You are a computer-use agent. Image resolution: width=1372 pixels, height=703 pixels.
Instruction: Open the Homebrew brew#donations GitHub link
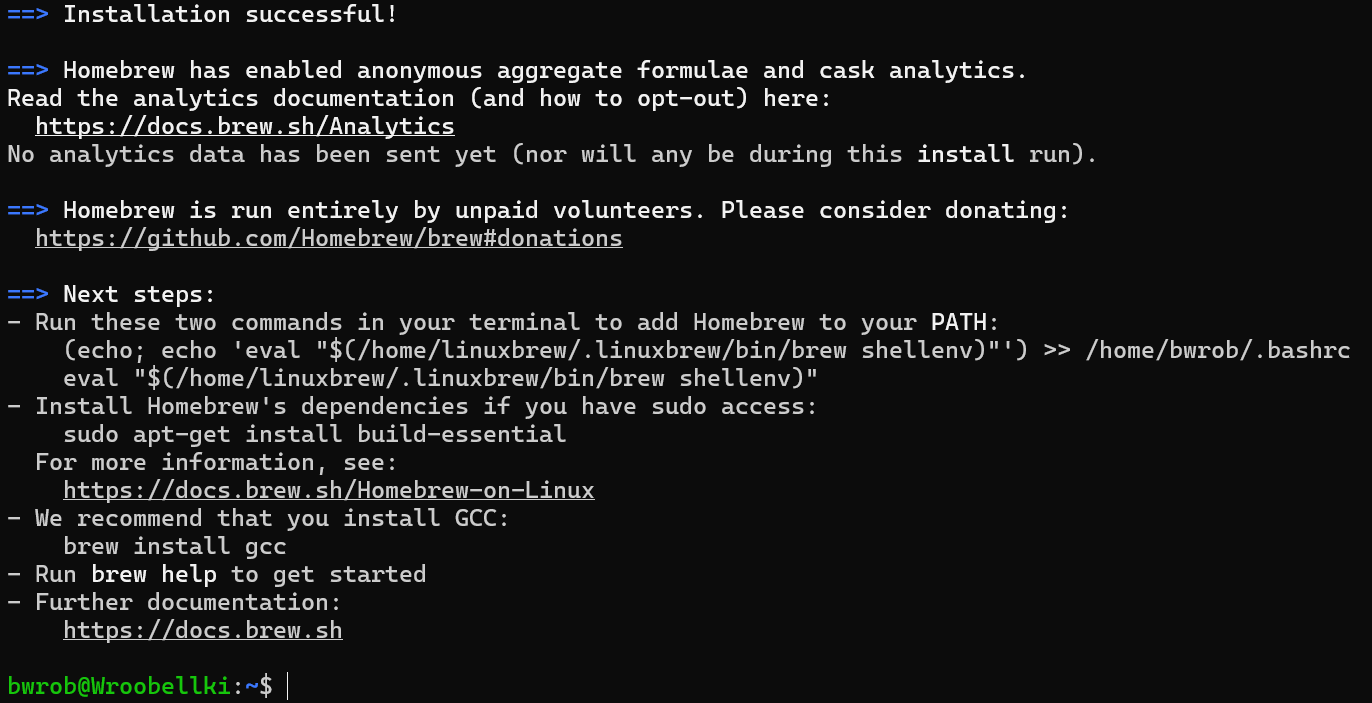pyautogui.click(x=329, y=239)
